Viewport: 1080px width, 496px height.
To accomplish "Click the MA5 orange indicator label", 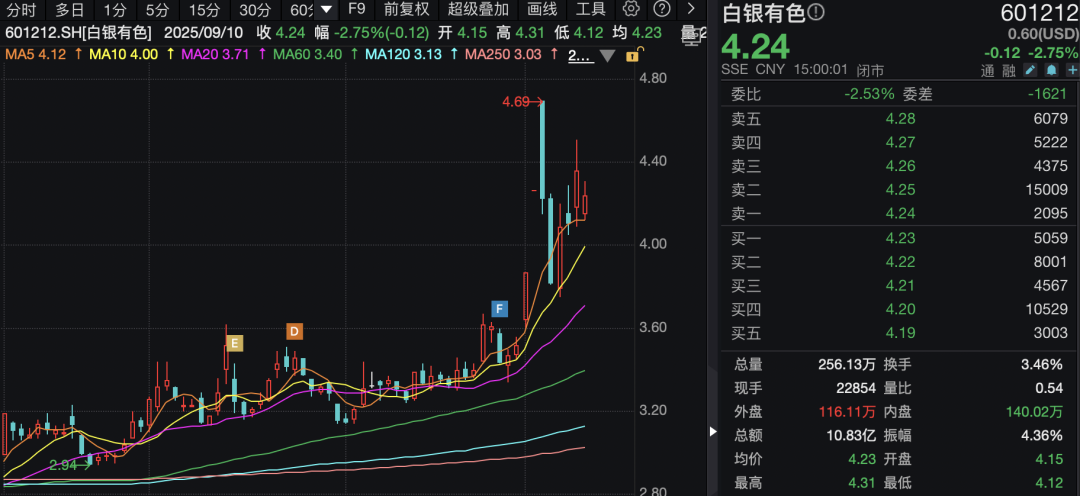I will 35,54.
